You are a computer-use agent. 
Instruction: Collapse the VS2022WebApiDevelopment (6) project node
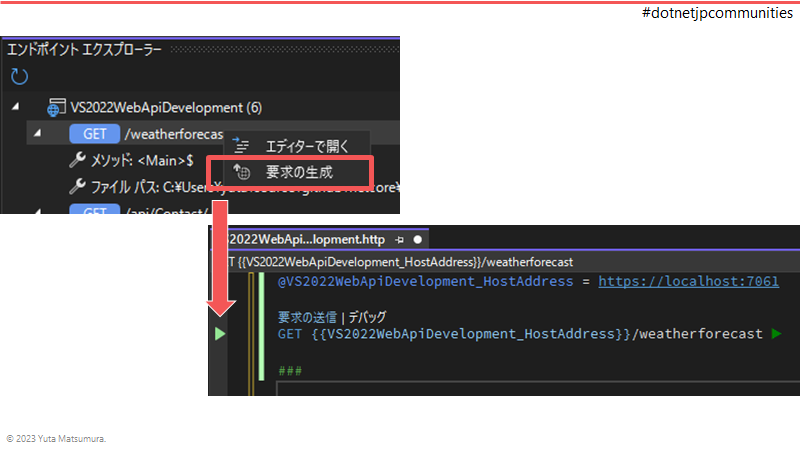pos(15,107)
